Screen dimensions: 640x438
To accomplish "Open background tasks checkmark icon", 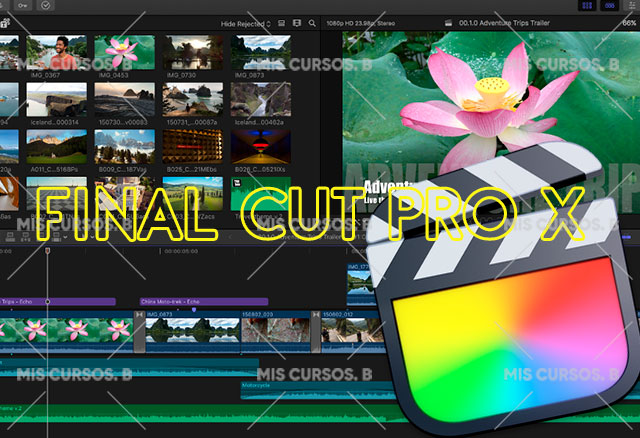I will 45,6.
